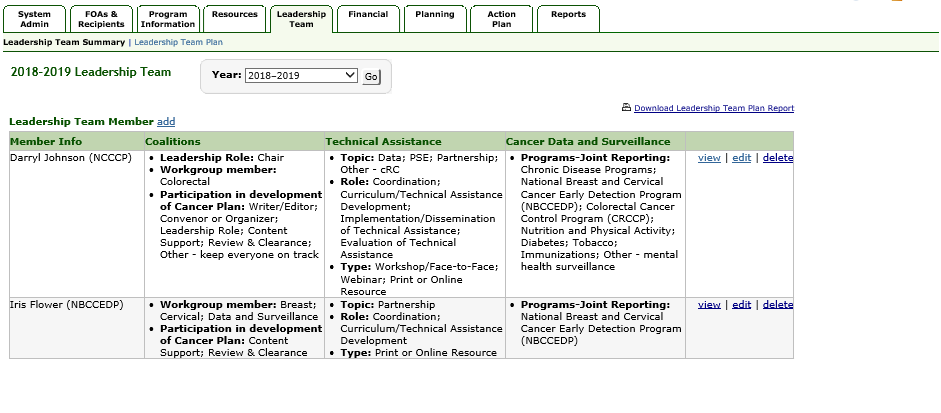View Darryl Johnson's member record

(709, 158)
